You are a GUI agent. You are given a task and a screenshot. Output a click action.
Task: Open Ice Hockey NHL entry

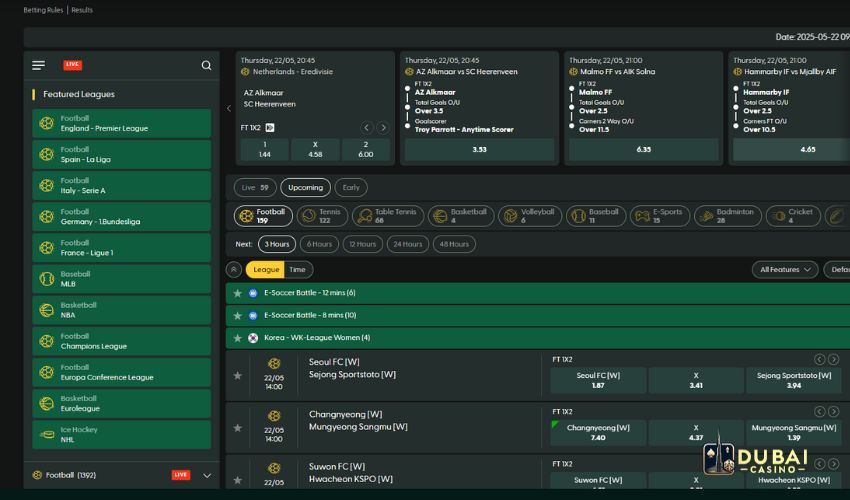pos(121,434)
